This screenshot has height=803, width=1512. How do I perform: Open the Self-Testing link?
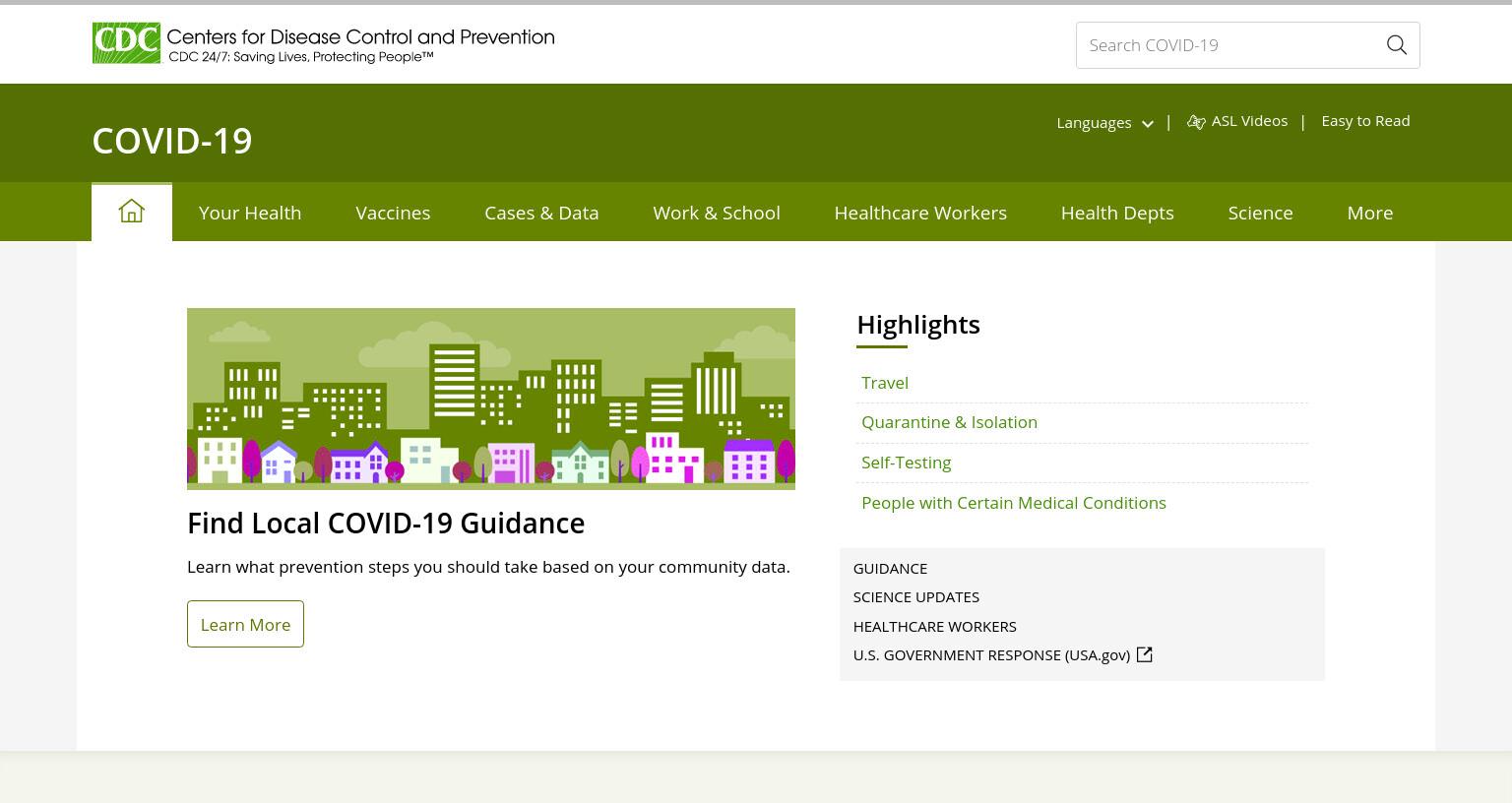pyautogui.click(x=906, y=463)
